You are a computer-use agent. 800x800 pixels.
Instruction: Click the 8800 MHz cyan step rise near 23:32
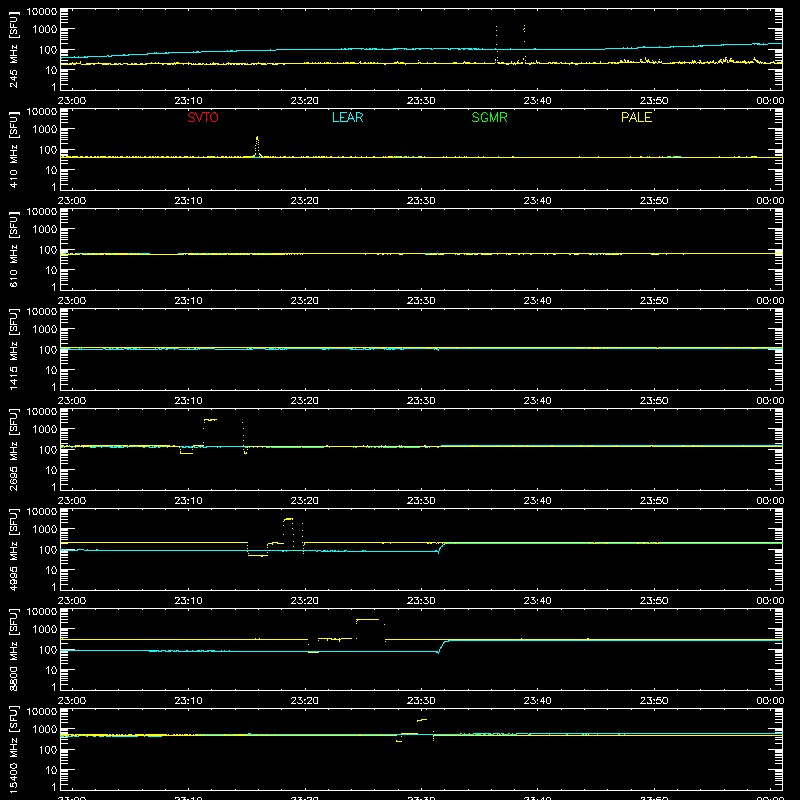442,646
